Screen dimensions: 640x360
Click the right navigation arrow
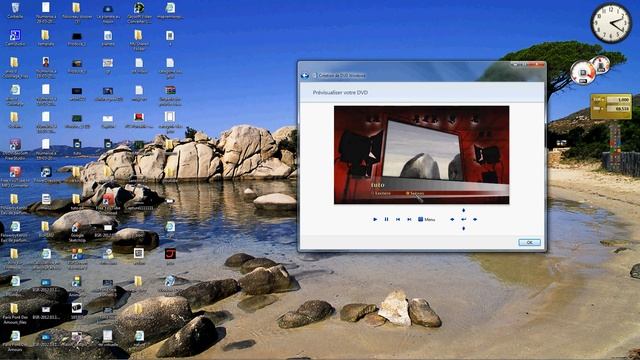(475, 220)
